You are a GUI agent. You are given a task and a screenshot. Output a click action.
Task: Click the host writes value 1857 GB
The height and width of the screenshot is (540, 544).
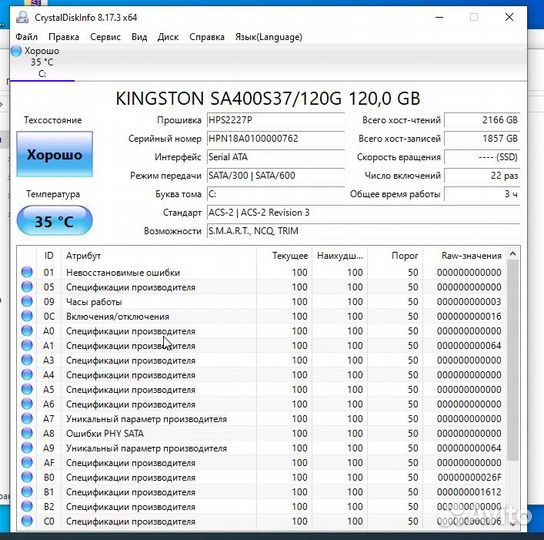pos(482,138)
